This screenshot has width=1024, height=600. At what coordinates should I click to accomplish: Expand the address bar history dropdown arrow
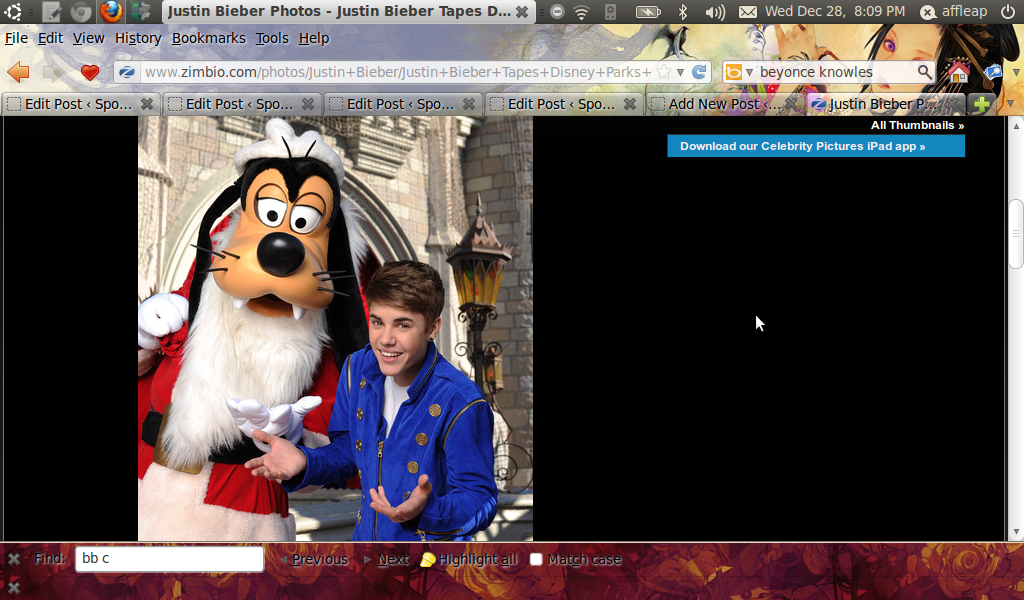(x=680, y=72)
